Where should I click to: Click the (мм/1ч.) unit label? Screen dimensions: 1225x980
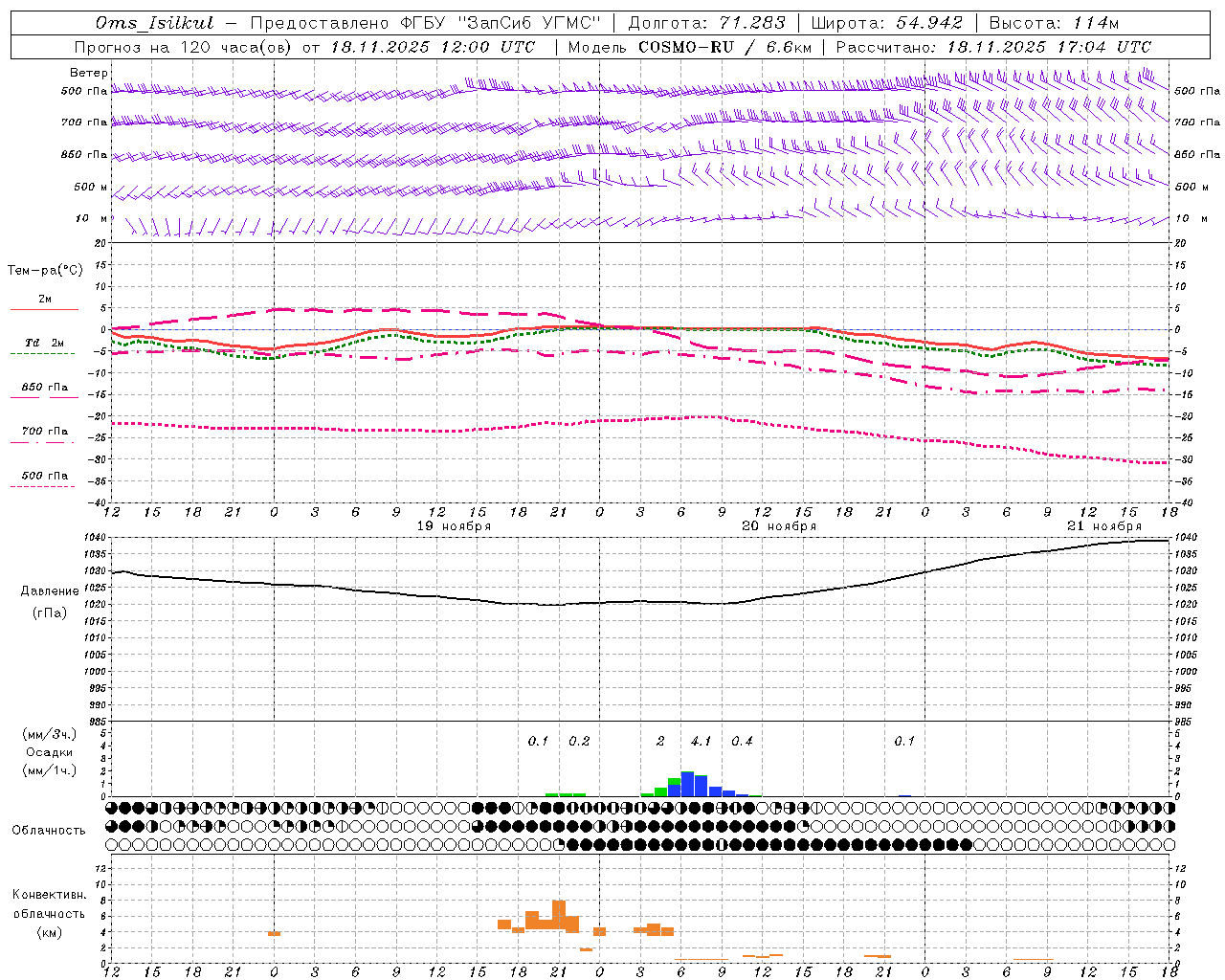50,770
